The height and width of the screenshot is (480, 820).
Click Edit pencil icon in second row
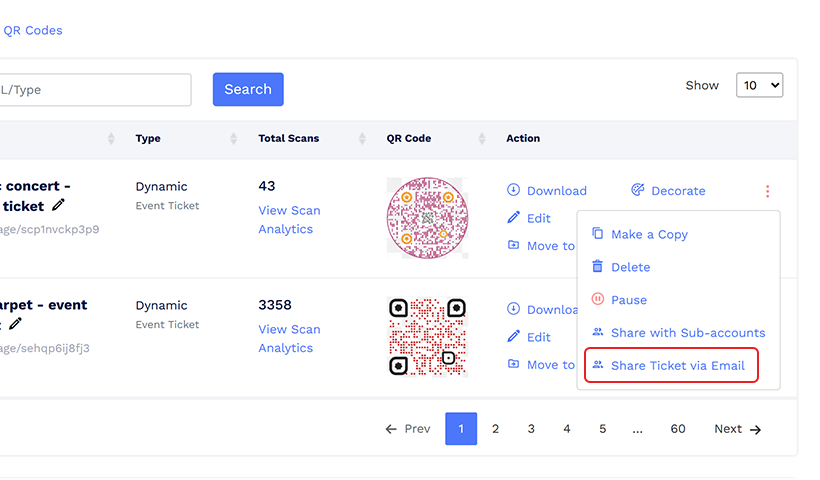pyautogui.click(x=514, y=337)
